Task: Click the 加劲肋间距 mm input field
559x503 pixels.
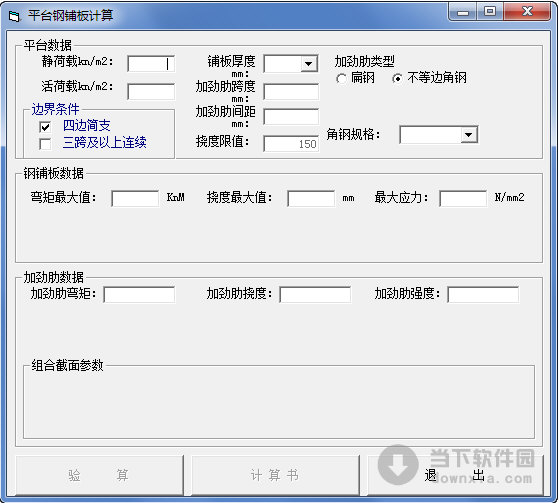Action: tap(291, 117)
